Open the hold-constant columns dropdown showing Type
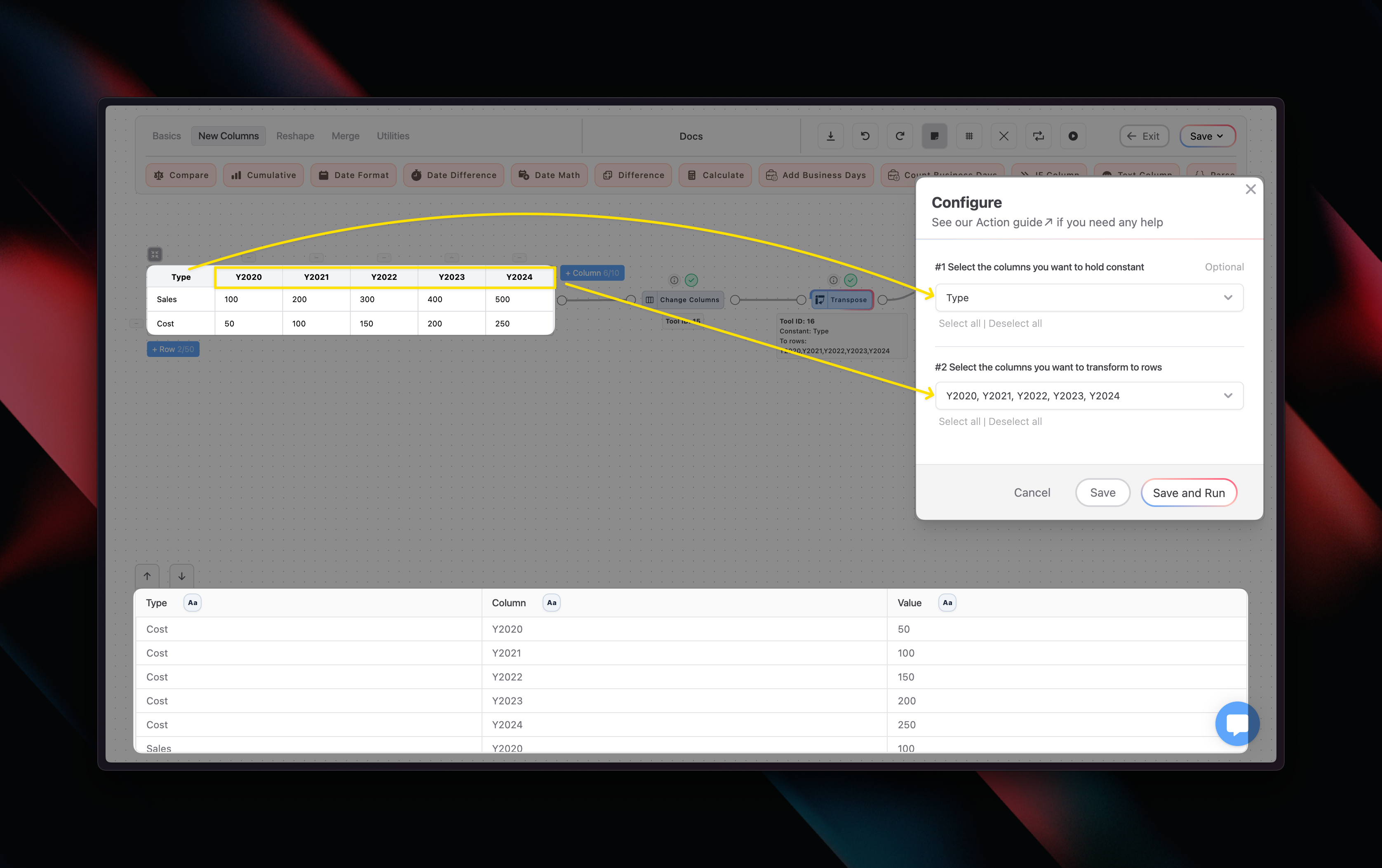 click(x=1089, y=298)
